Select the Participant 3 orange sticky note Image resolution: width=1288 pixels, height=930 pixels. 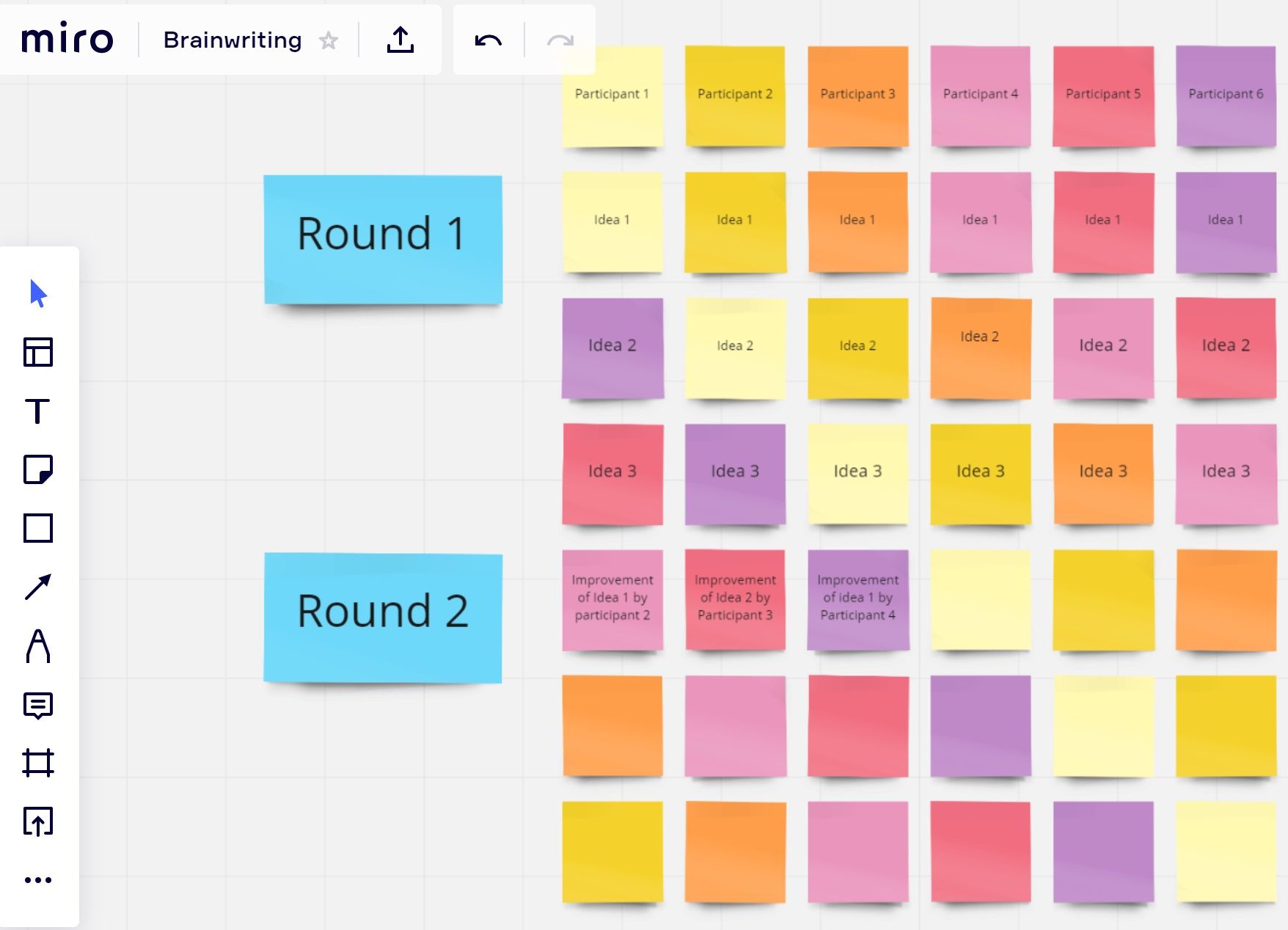(857, 95)
